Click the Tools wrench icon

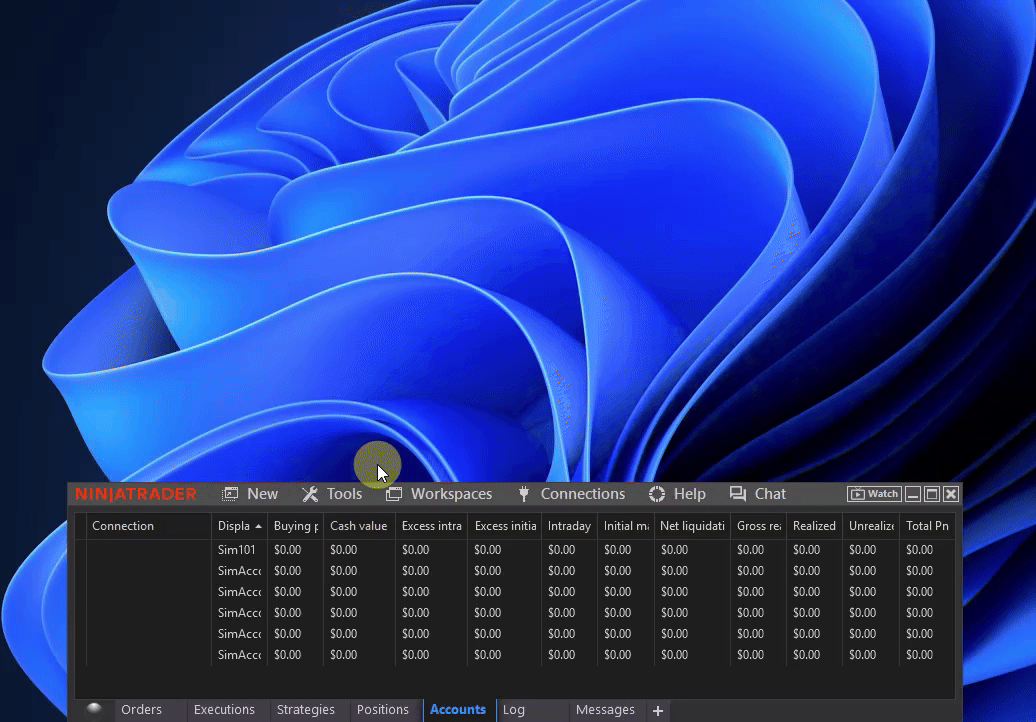click(x=310, y=494)
